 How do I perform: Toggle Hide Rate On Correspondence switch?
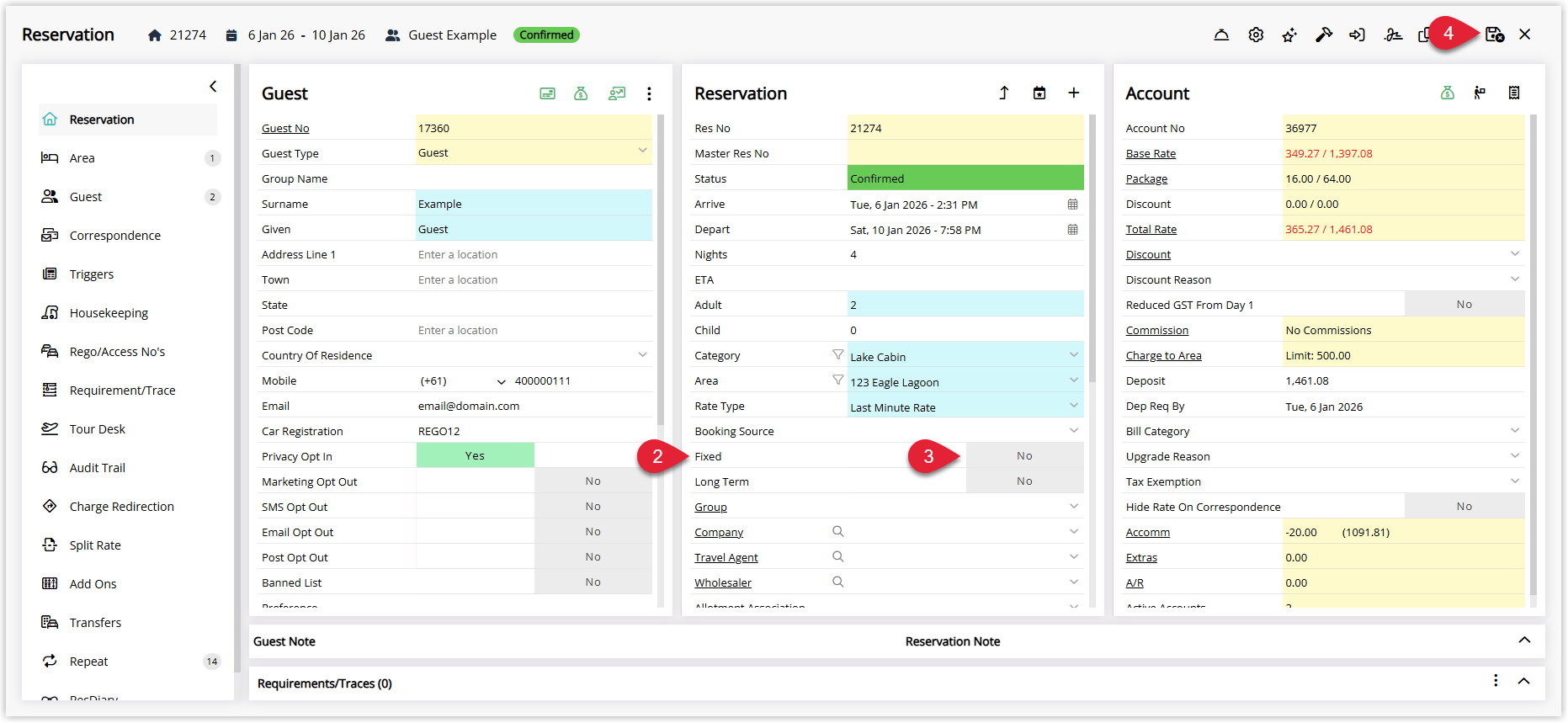click(1464, 506)
